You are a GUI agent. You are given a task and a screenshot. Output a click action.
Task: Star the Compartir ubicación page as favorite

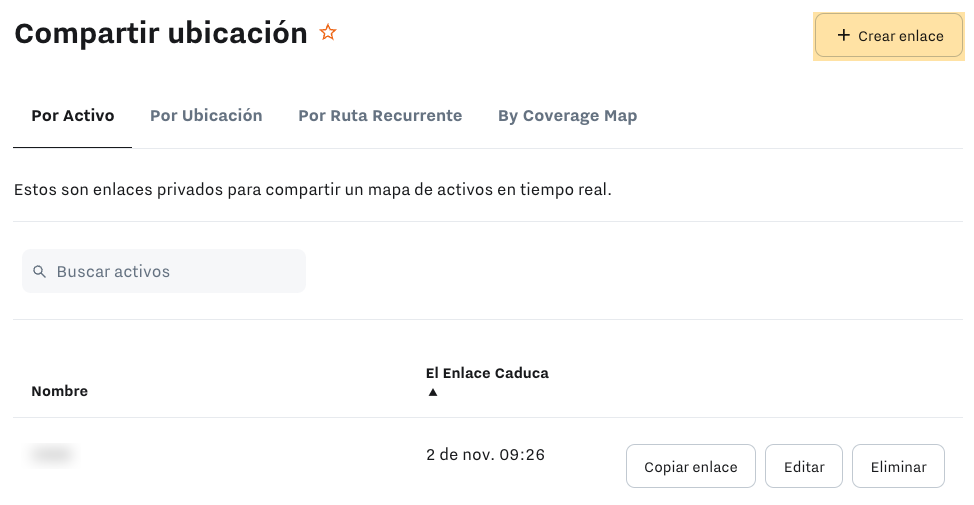coord(328,33)
